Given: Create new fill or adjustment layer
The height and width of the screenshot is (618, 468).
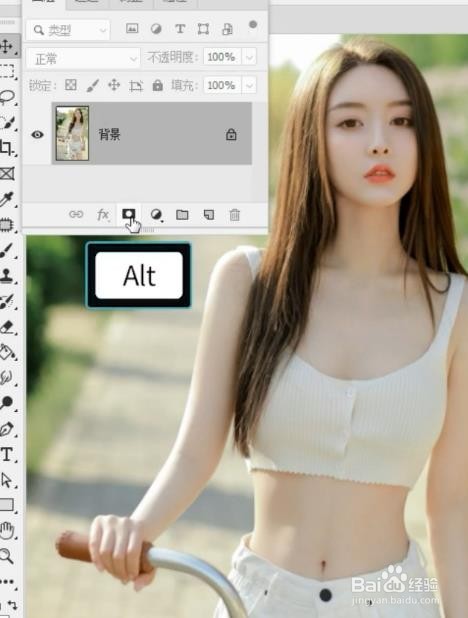Looking at the screenshot, I should (x=156, y=215).
